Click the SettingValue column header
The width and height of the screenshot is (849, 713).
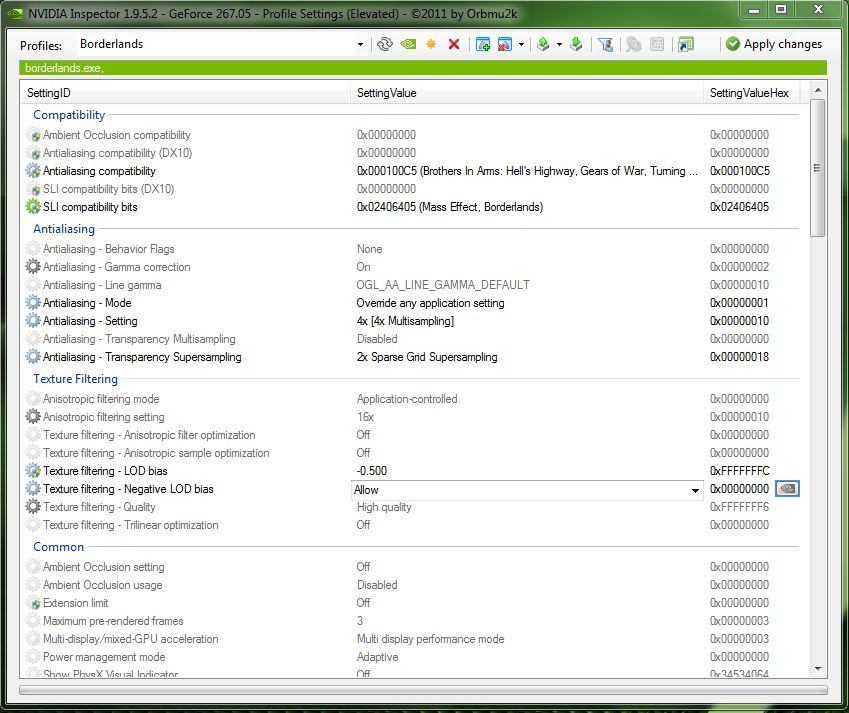coord(526,93)
